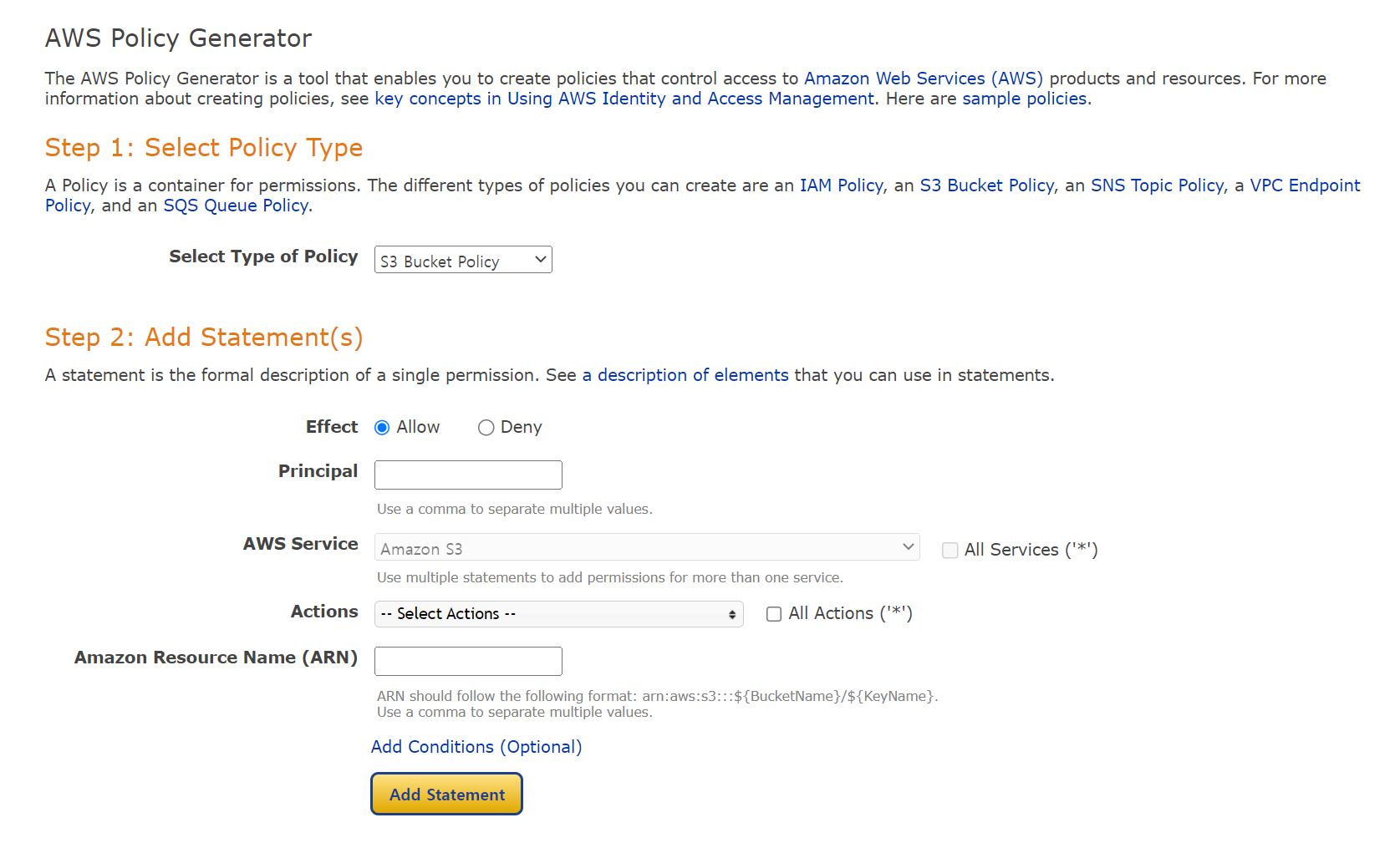This screenshot has height=843, width=1400.
Task: Click the Step 2: Add Statement(s) heading
Action: [204, 338]
